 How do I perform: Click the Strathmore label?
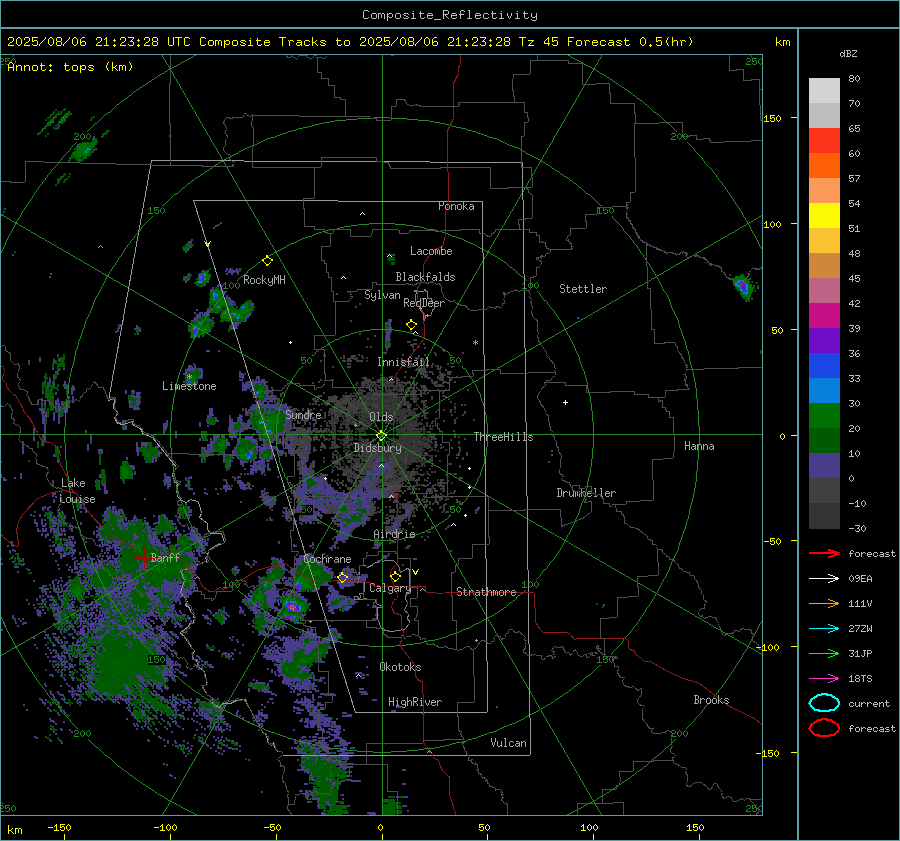[x=486, y=592]
